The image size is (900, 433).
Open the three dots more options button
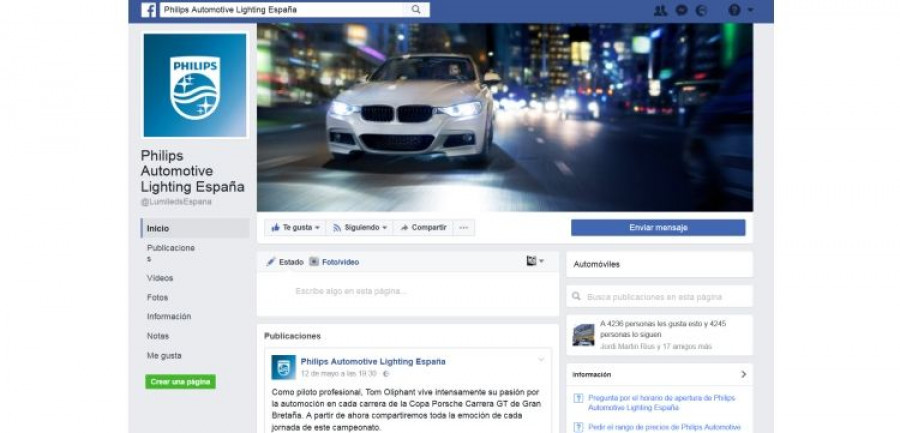[463, 227]
